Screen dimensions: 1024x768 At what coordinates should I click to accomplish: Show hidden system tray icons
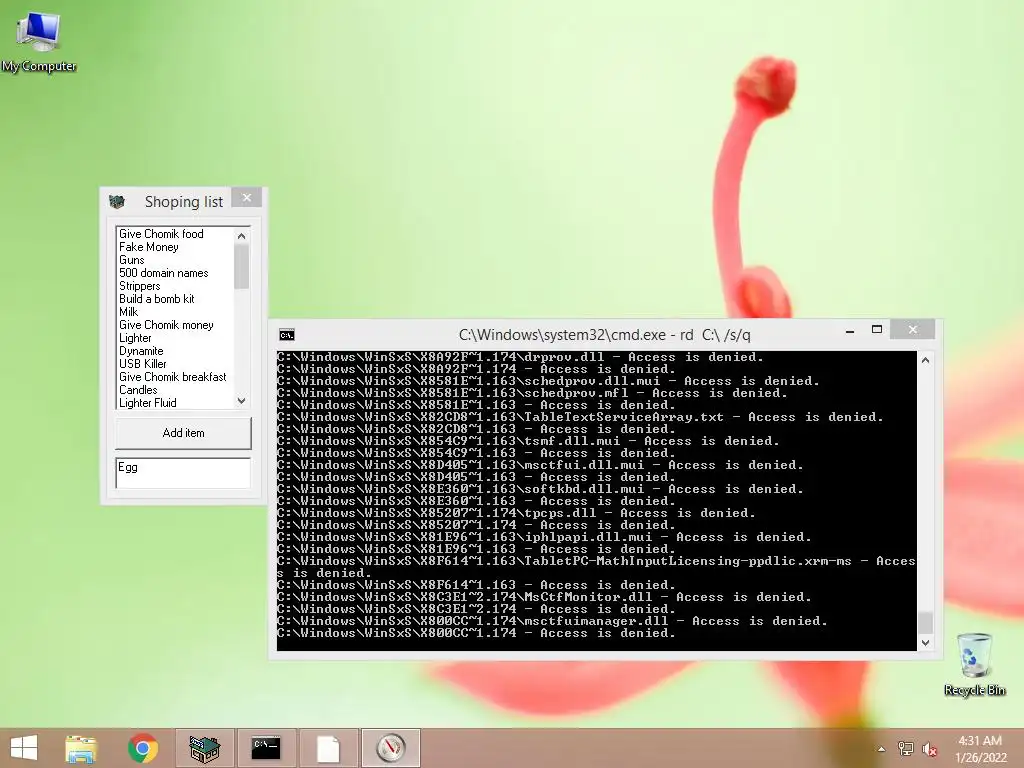pyautogui.click(x=881, y=749)
